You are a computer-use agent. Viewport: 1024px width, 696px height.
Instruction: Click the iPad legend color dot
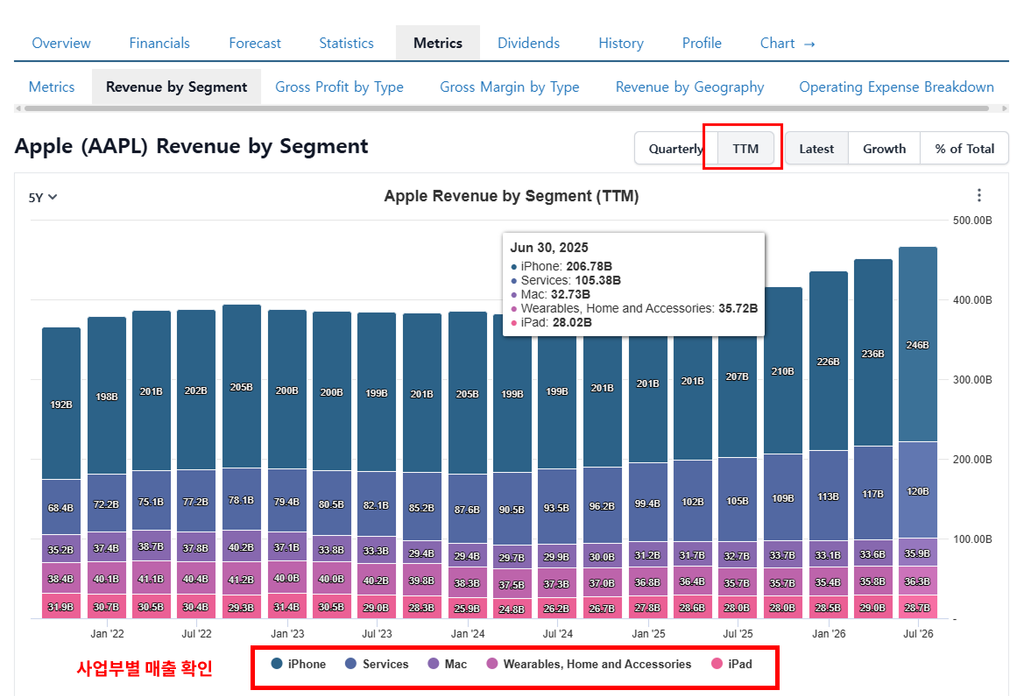(716, 663)
